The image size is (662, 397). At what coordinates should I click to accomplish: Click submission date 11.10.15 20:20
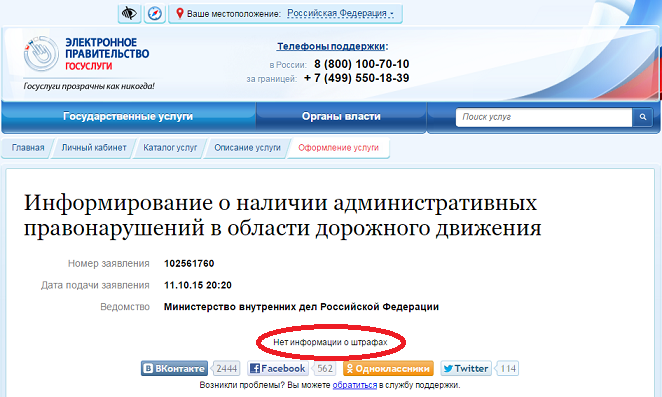(198, 285)
